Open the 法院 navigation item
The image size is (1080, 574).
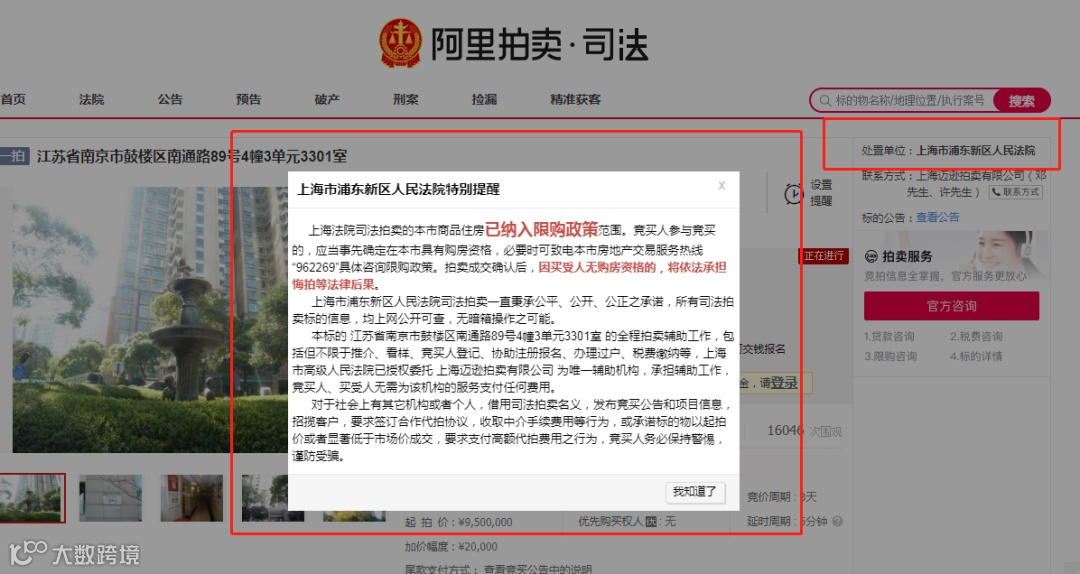click(x=92, y=99)
